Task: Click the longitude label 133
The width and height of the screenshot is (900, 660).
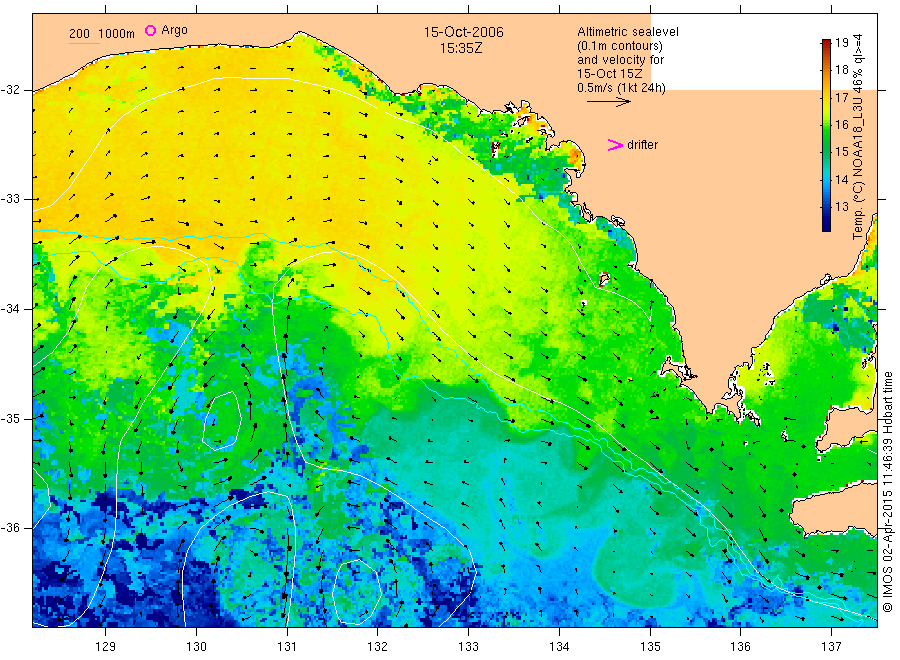Action: tap(468, 647)
